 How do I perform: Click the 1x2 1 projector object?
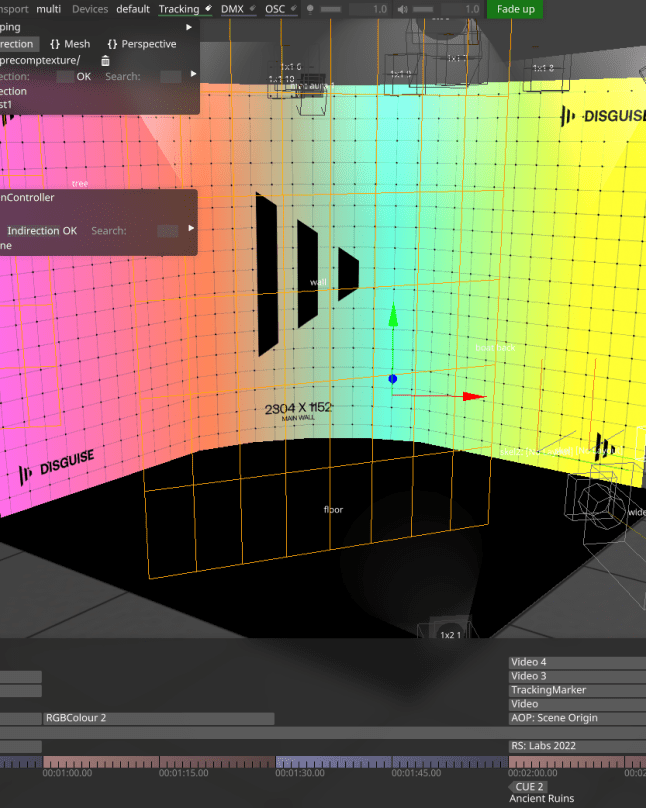450,634
